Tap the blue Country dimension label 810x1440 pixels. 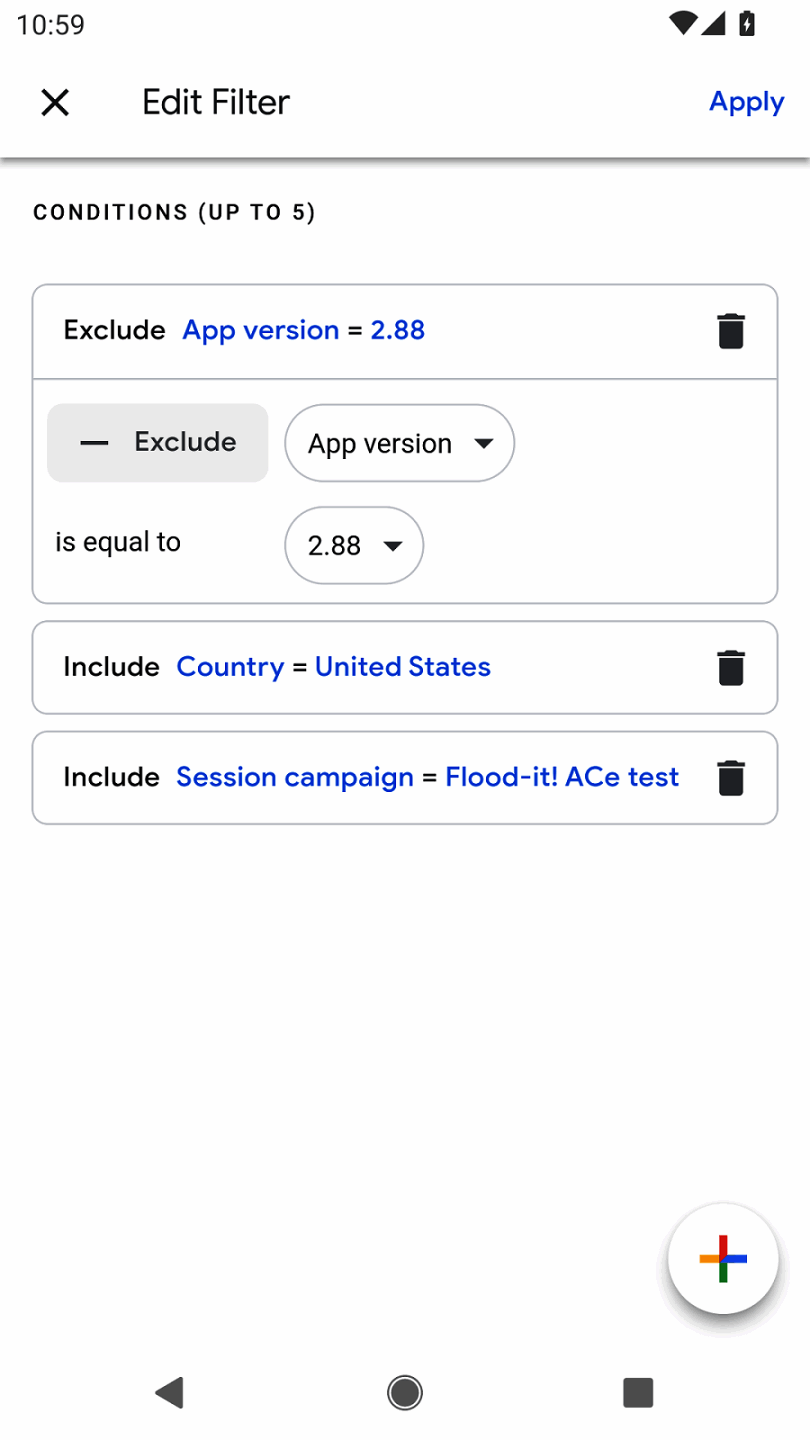pos(230,667)
